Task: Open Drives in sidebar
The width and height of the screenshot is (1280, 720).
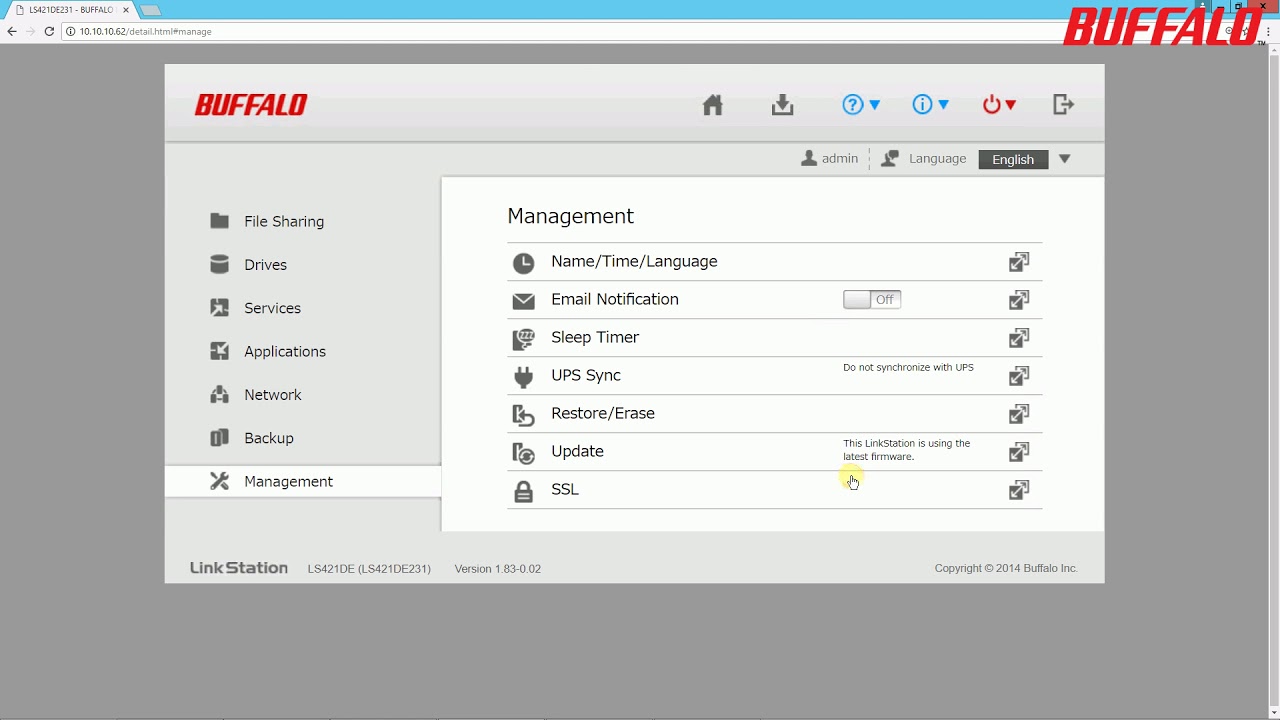Action: click(x=303, y=265)
